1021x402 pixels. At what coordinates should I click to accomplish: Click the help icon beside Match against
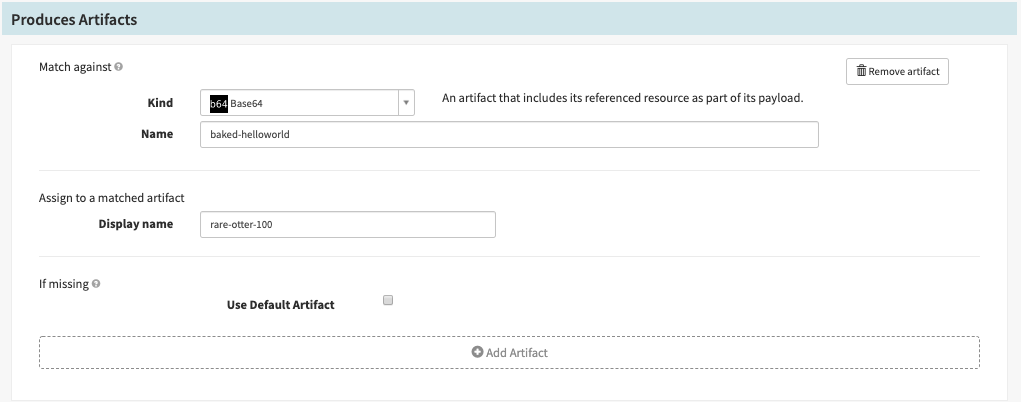pyautogui.click(x=119, y=67)
